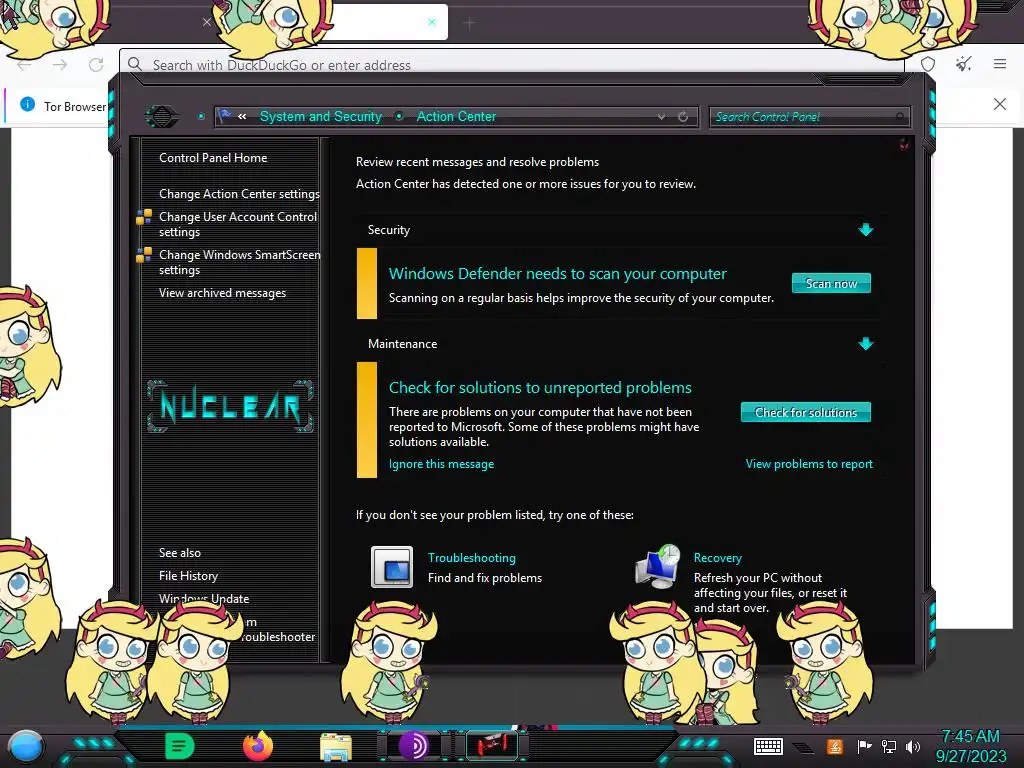The image size is (1024, 768).
Task: Click the Action Center flag tray icon
Action: point(864,746)
